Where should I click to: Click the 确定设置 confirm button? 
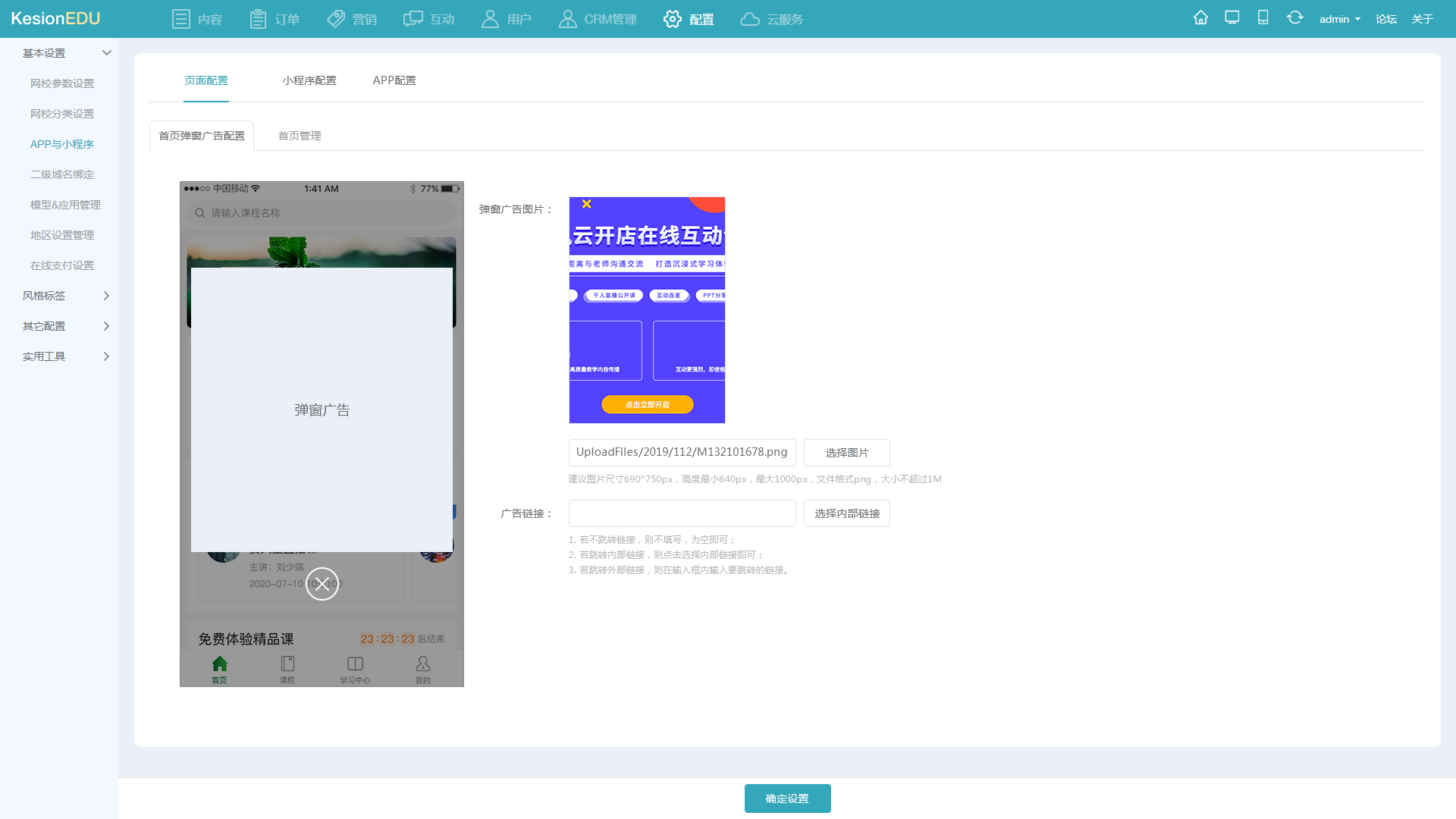tap(787, 798)
